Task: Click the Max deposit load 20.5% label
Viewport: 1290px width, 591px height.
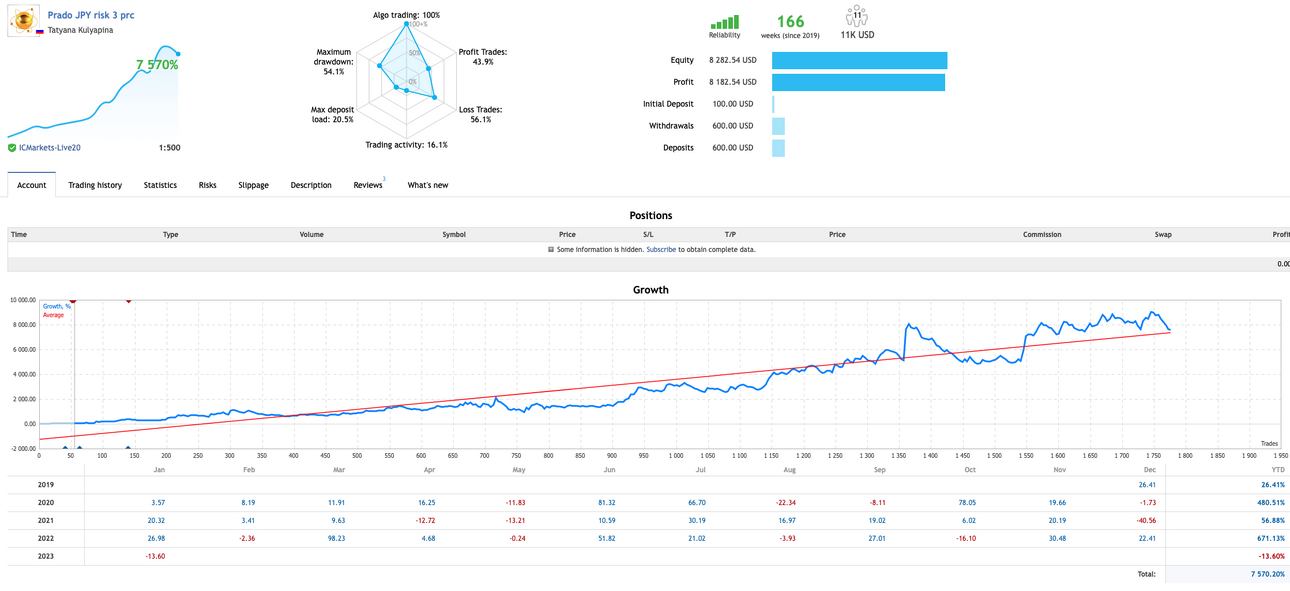Action: 332,114
